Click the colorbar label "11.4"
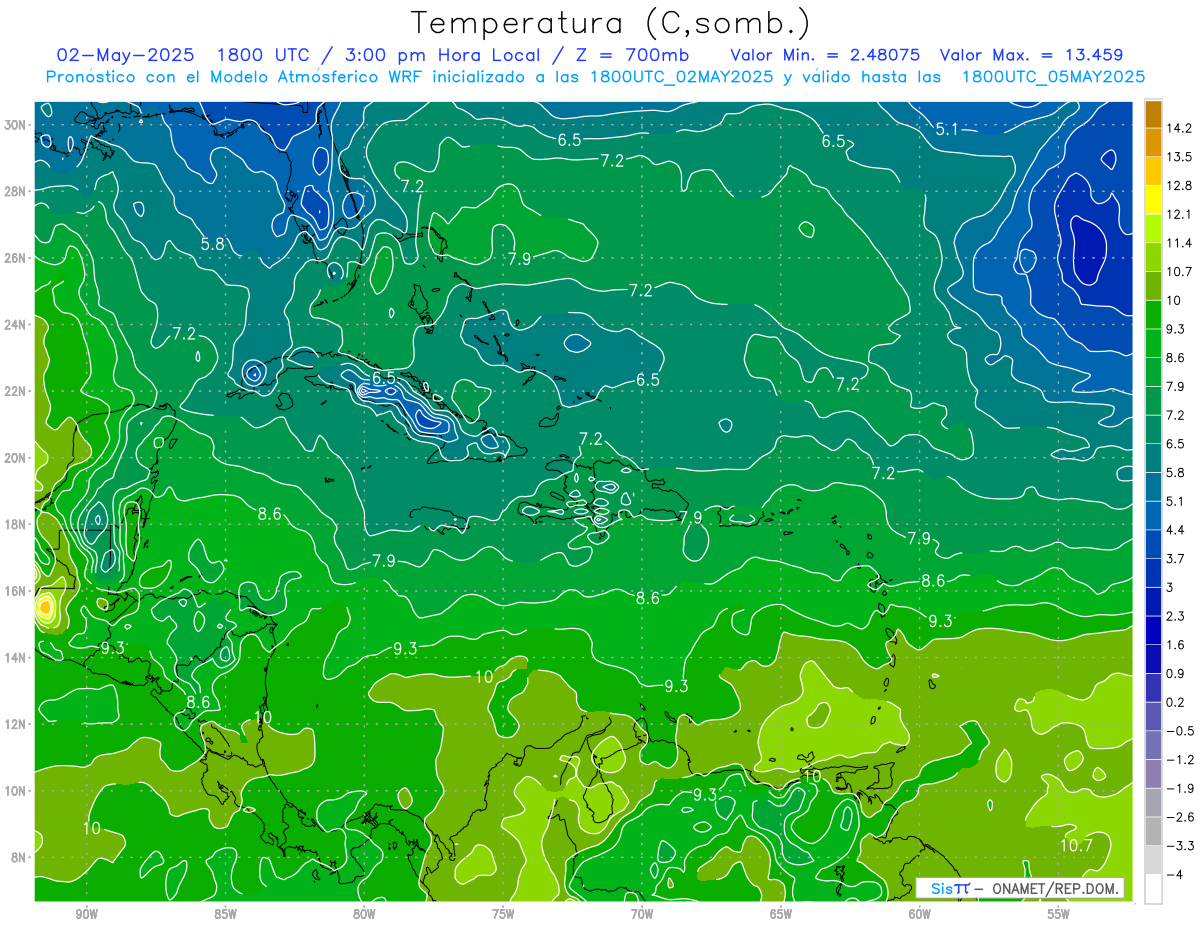 coord(1180,243)
